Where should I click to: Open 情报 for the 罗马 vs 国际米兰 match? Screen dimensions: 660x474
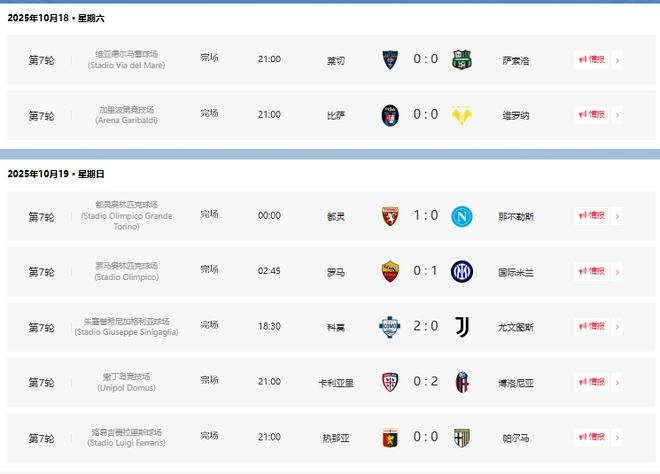pyautogui.click(x=591, y=271)
